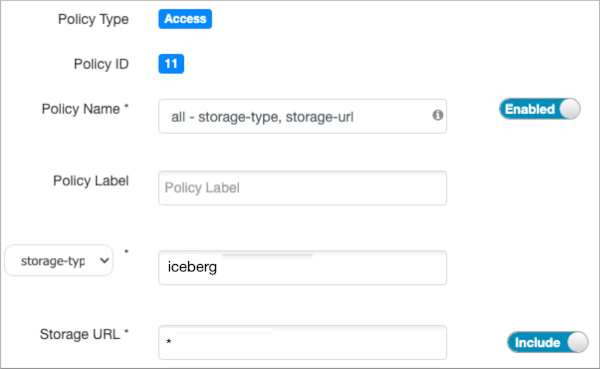This screenshot has height=369, width=600.
Task: Click the info icon in Policy Name field
Action: (x=438, y=115)
